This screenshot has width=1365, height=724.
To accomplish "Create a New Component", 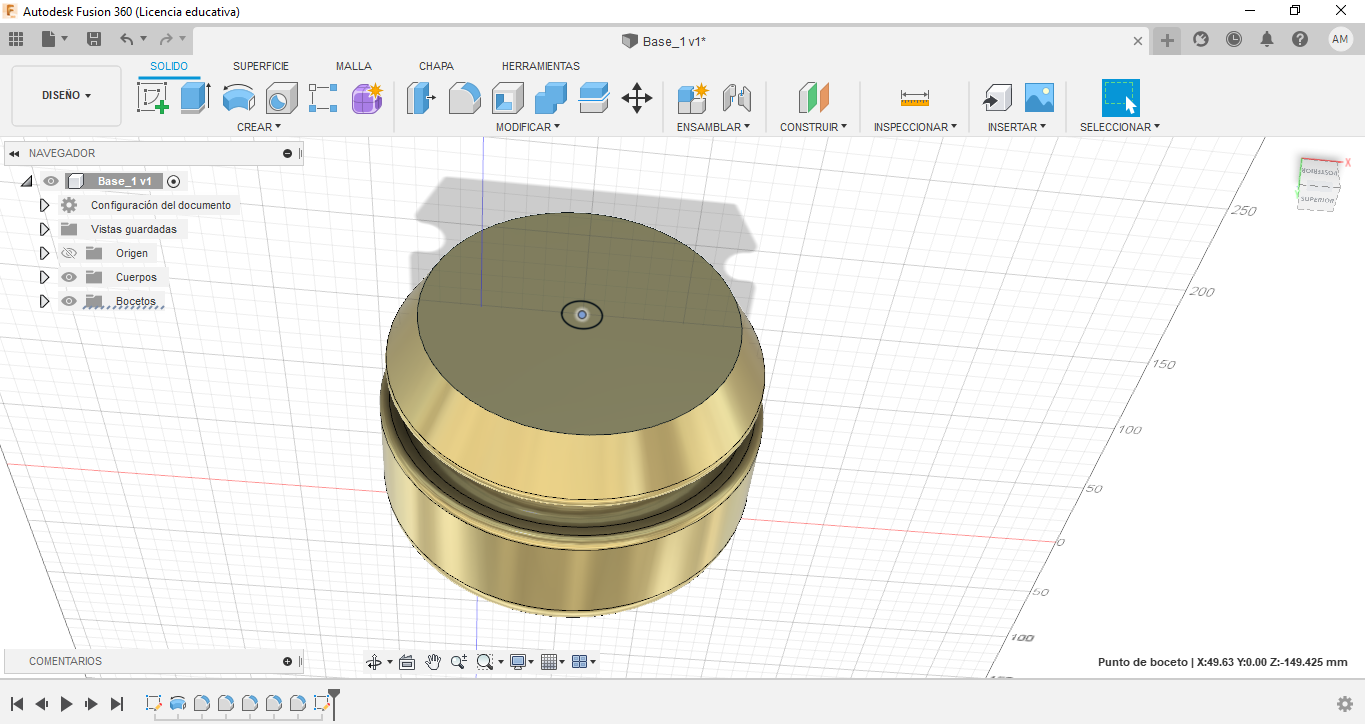I will point(692,98).
